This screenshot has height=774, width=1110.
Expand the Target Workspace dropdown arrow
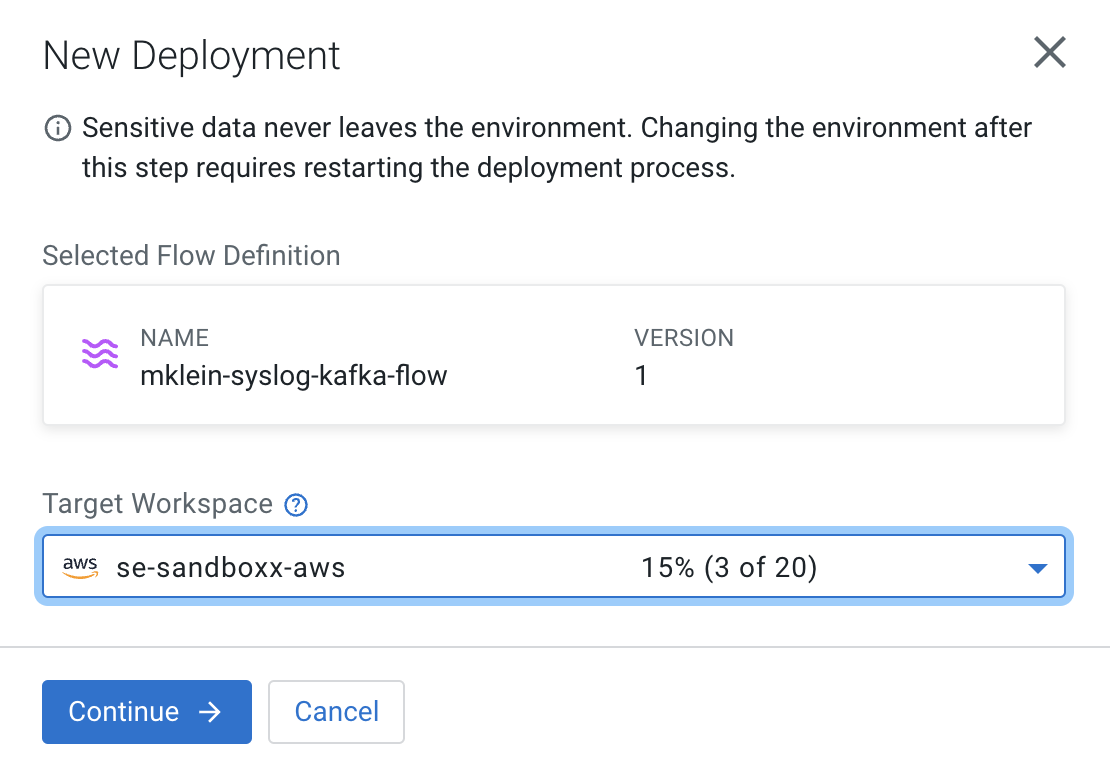(x=1037, y=569)
